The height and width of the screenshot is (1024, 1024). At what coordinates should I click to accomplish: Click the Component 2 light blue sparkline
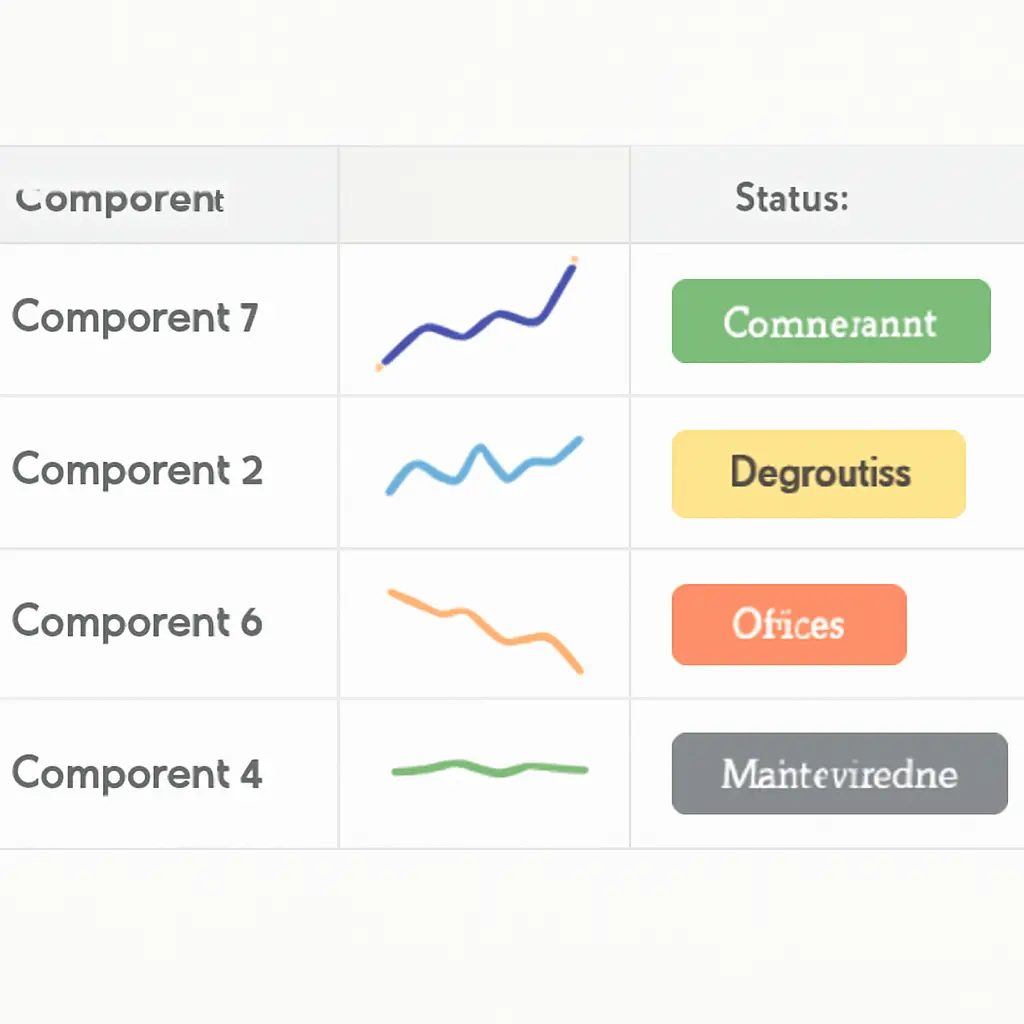483,465
